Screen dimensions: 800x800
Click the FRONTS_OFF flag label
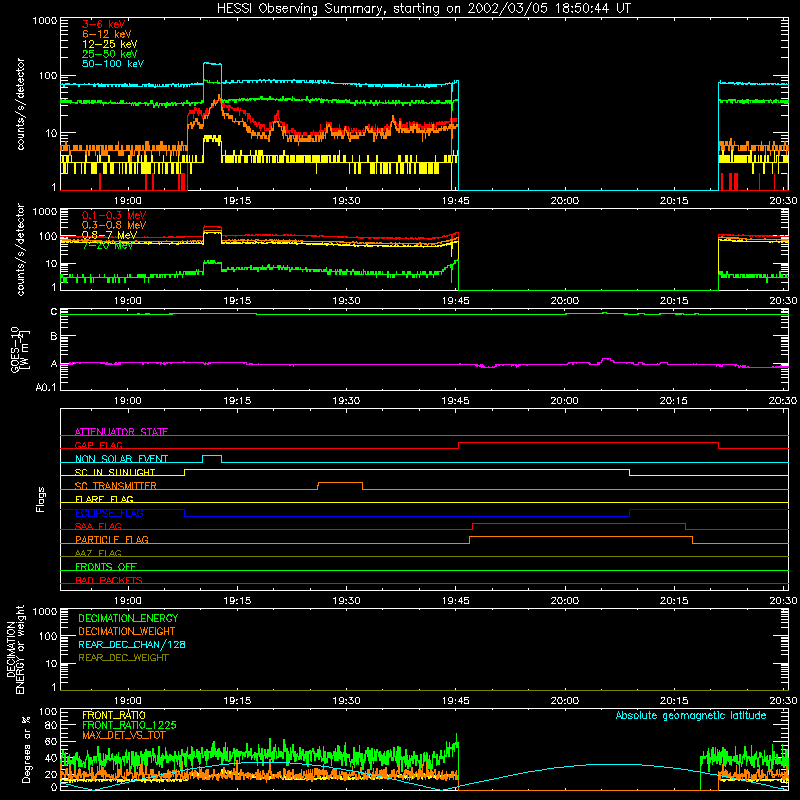pyautogui.click(x=106, y=566)
